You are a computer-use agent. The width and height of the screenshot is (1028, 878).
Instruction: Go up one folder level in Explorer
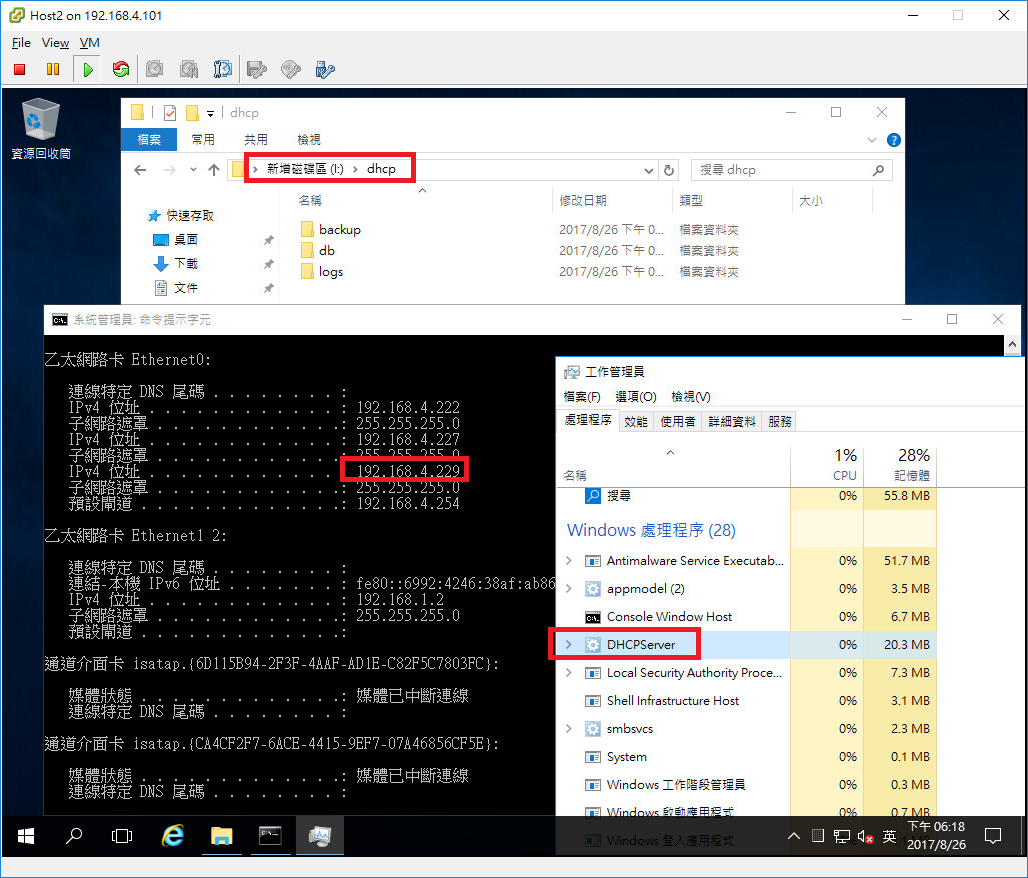[x=214, y=170]
